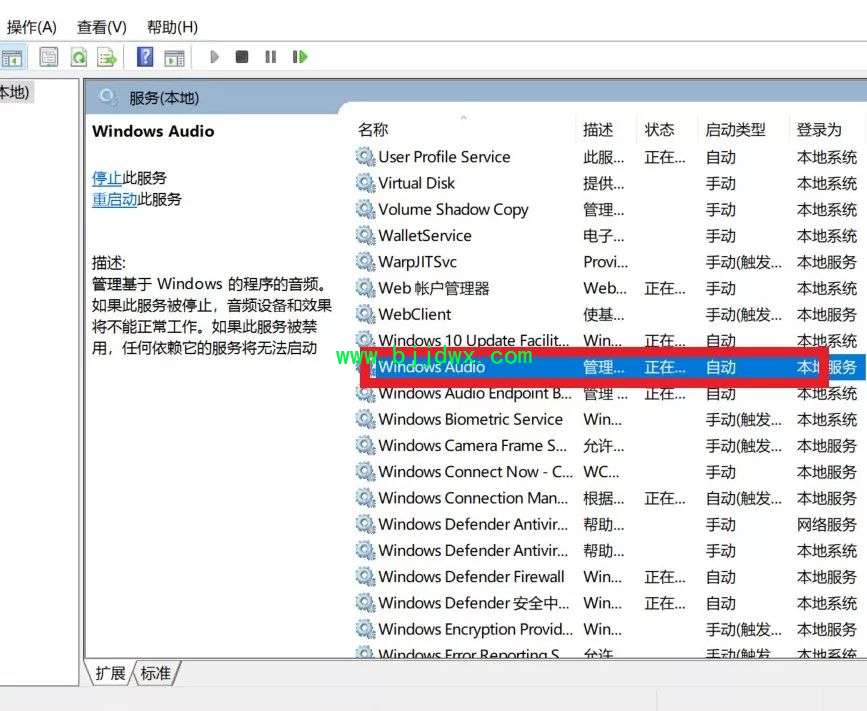Click 自动(触发... for Windows Connection Man...
Screen dimensions: 867x711
744,498
